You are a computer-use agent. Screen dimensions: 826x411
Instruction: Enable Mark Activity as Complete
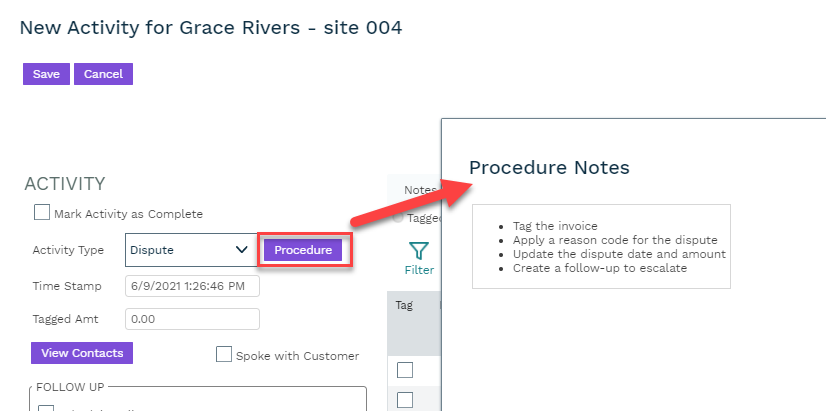(42, 213)
